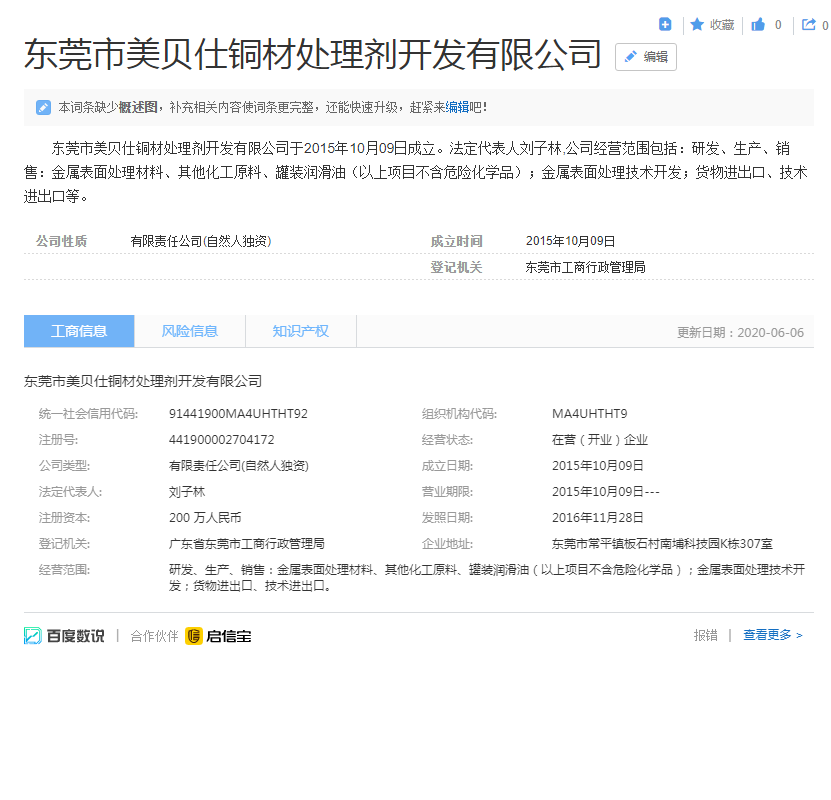Click credit code 91441900MA4UHTHT92
This screenshot has width=831, height=800.
[238, 414]
